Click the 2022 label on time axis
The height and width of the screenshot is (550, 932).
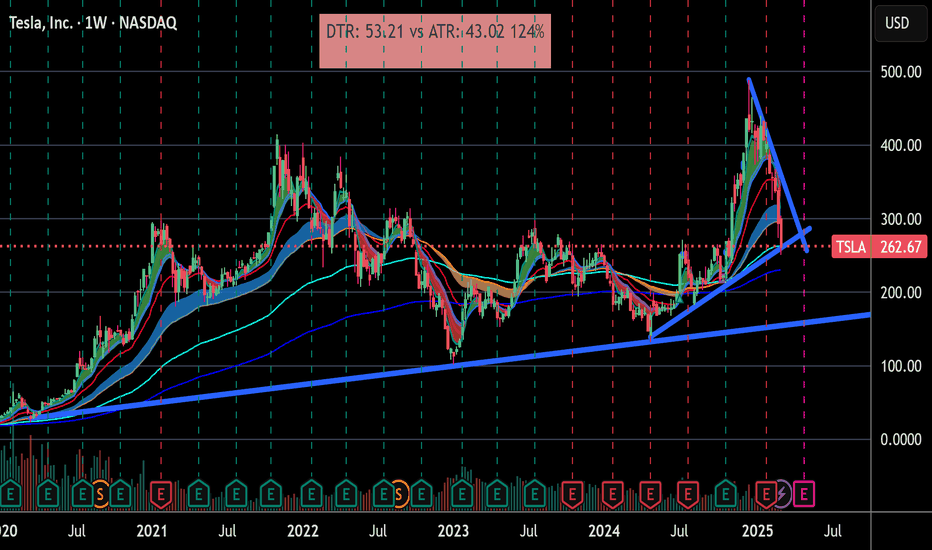[303, 531]
